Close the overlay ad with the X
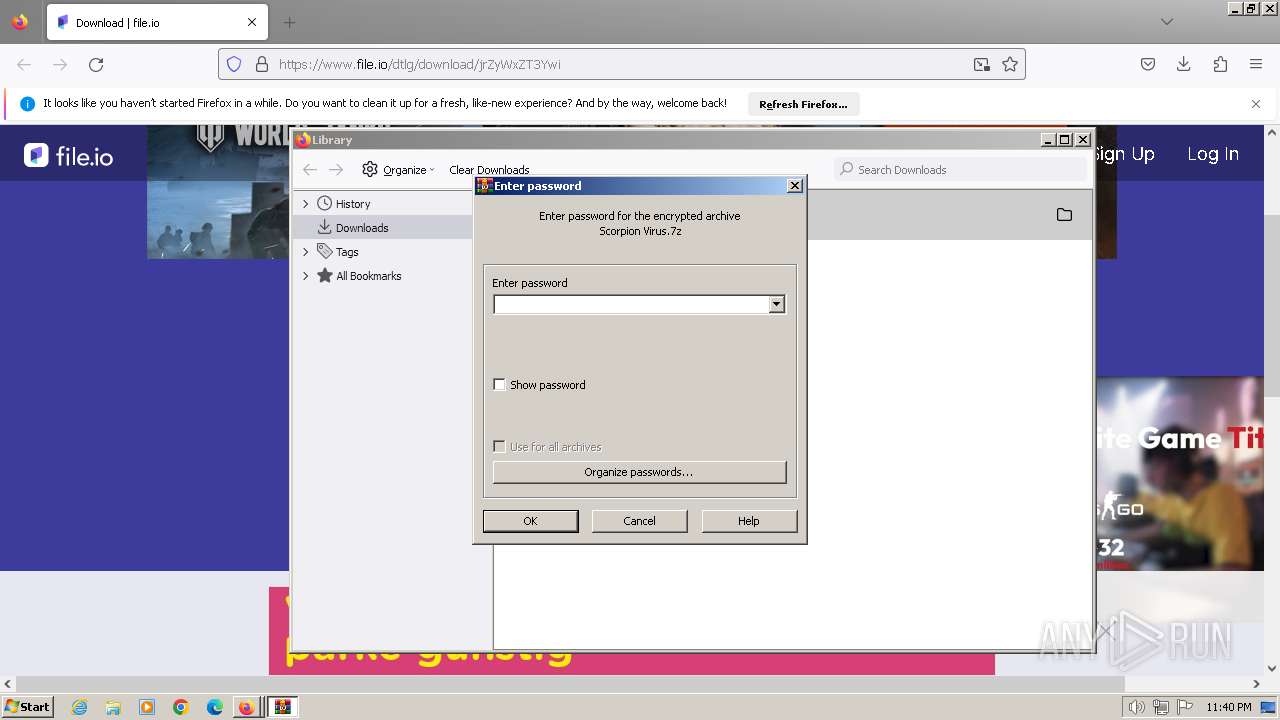1280x720 pixels. click(1104, 631)
